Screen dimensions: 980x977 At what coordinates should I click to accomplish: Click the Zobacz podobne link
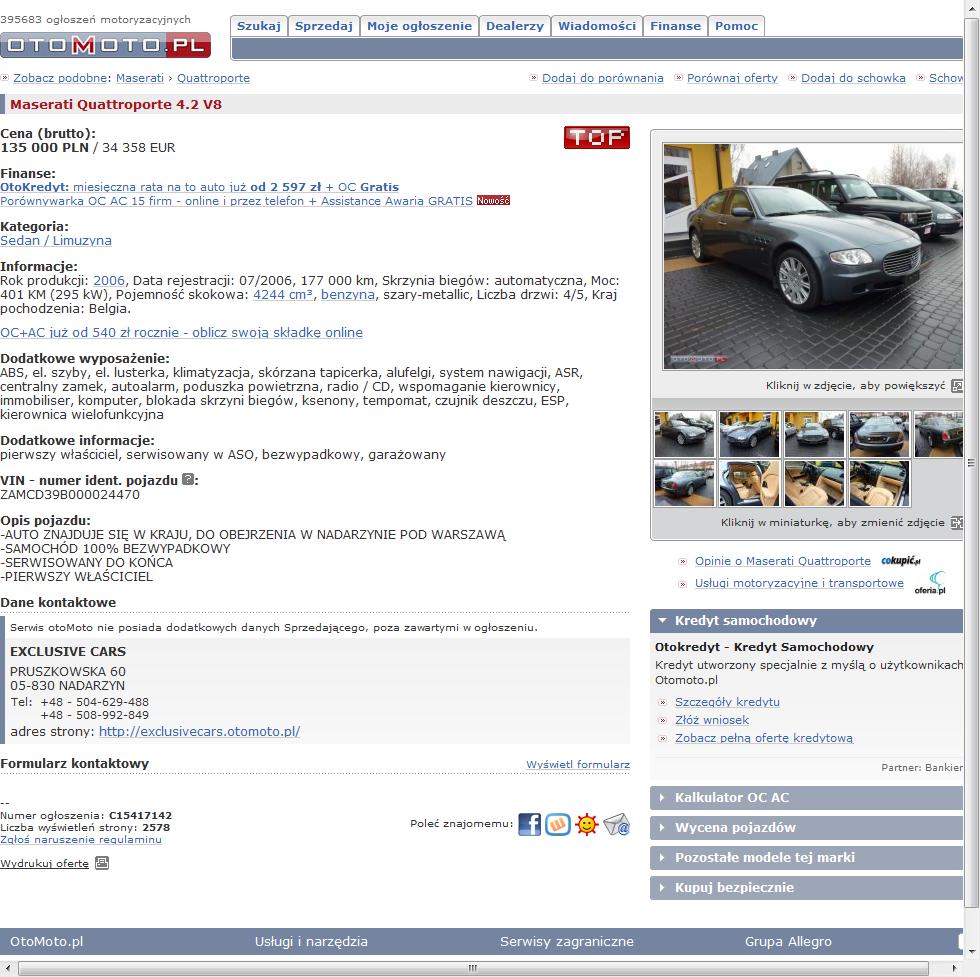coord(60,78)
